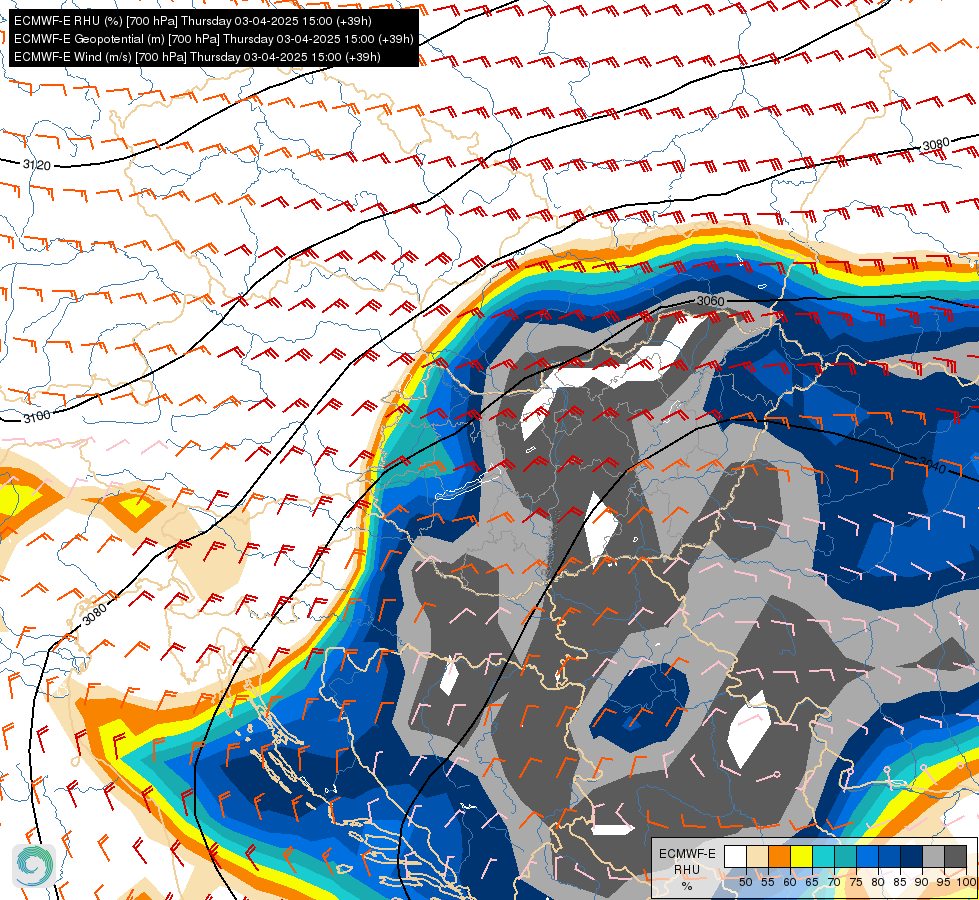Select the ECMWF-E Geopotential (m) title line
Viewport: 979px width, 900px height.
pyautogui.click(x=214, y=39)
